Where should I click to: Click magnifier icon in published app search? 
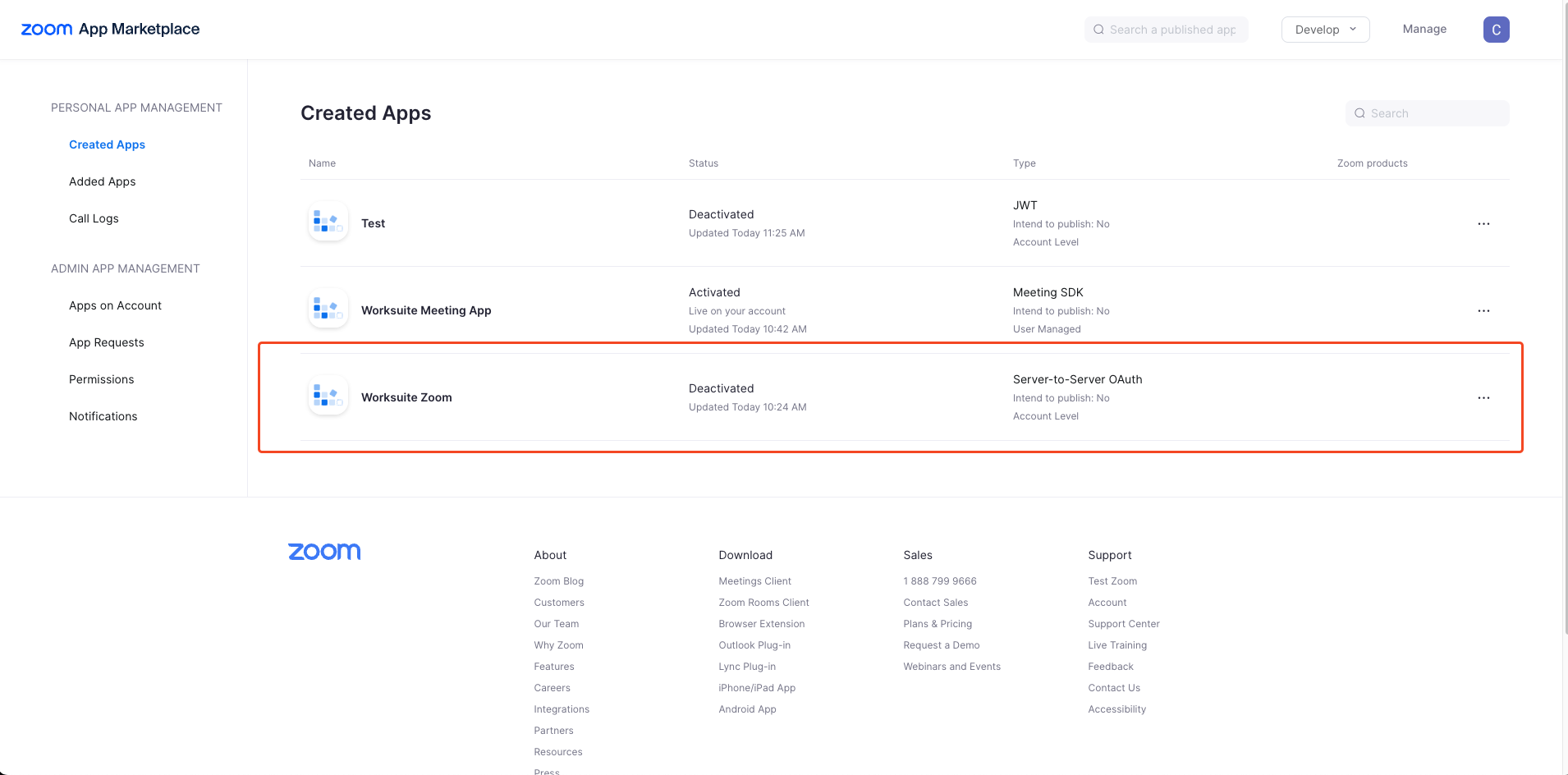click(x=1098, y=30)
